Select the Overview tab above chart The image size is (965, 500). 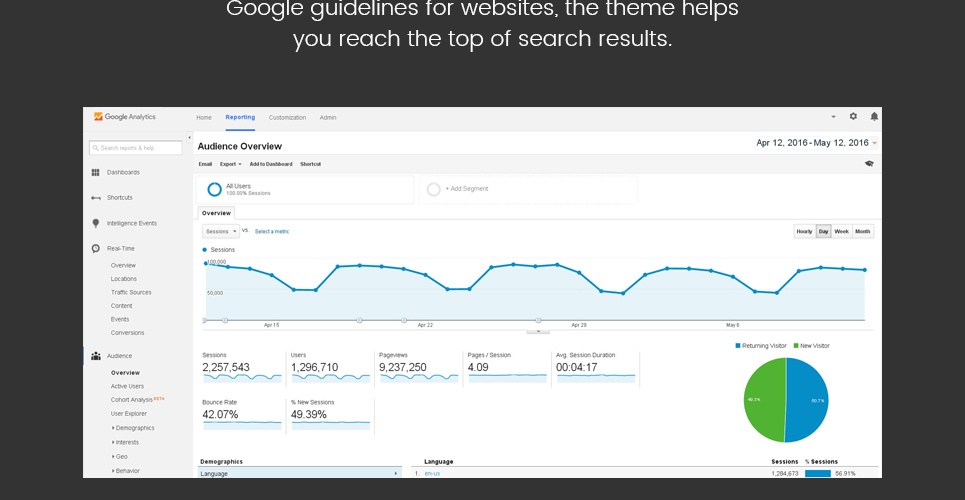tap(216, 213)
